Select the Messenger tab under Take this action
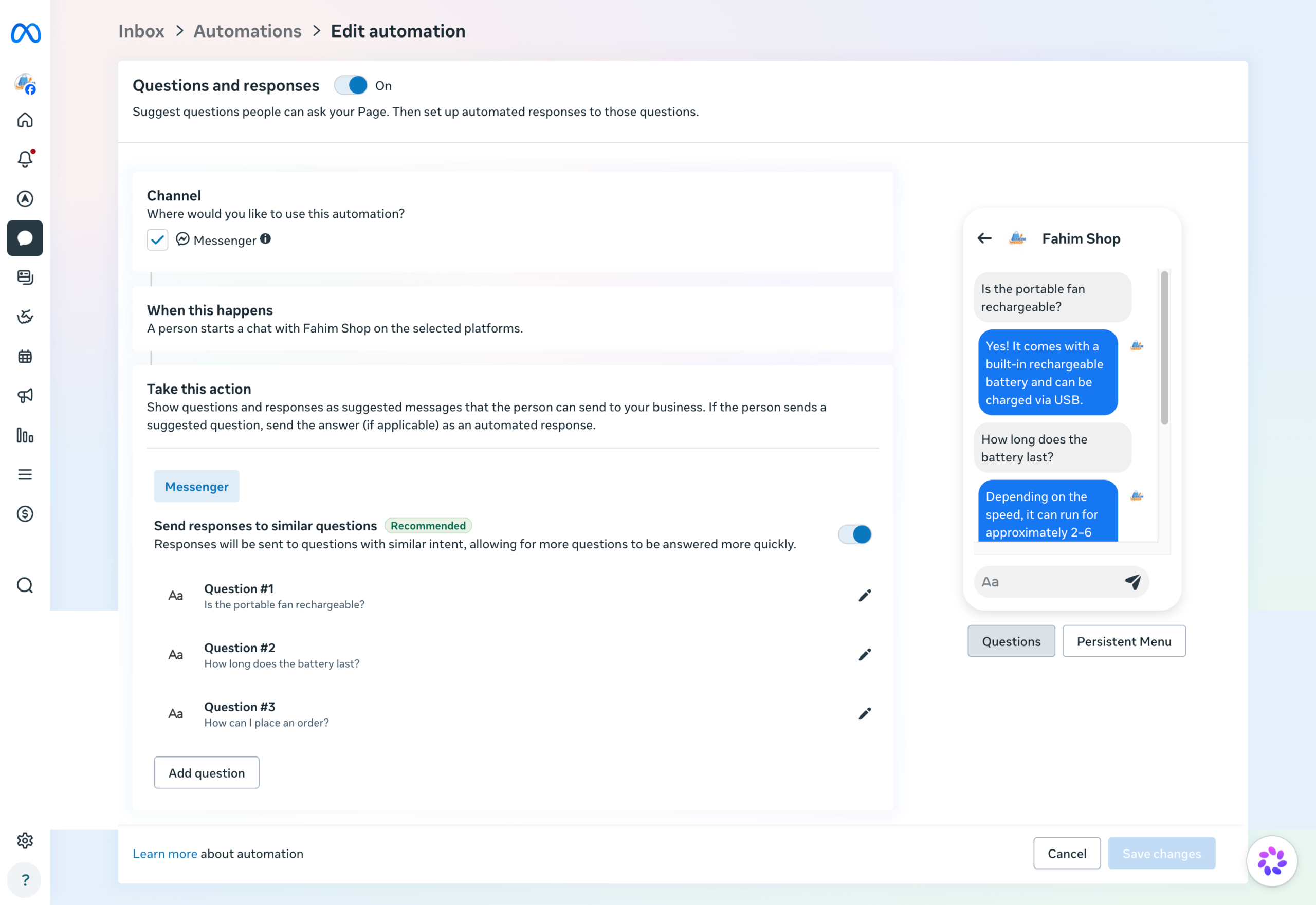This screenshot has height=905, width=1316. [196, 486]
